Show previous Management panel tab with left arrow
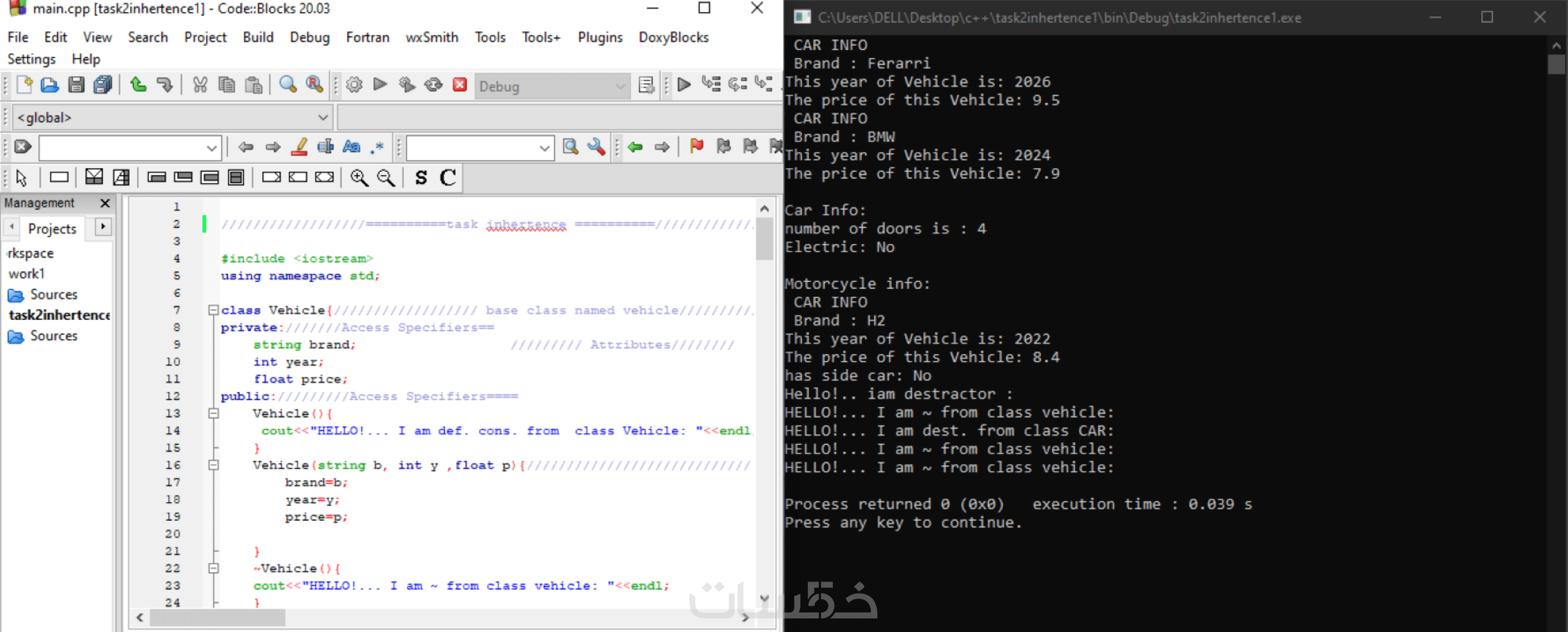1568x632 pixels. pos(11,227)
